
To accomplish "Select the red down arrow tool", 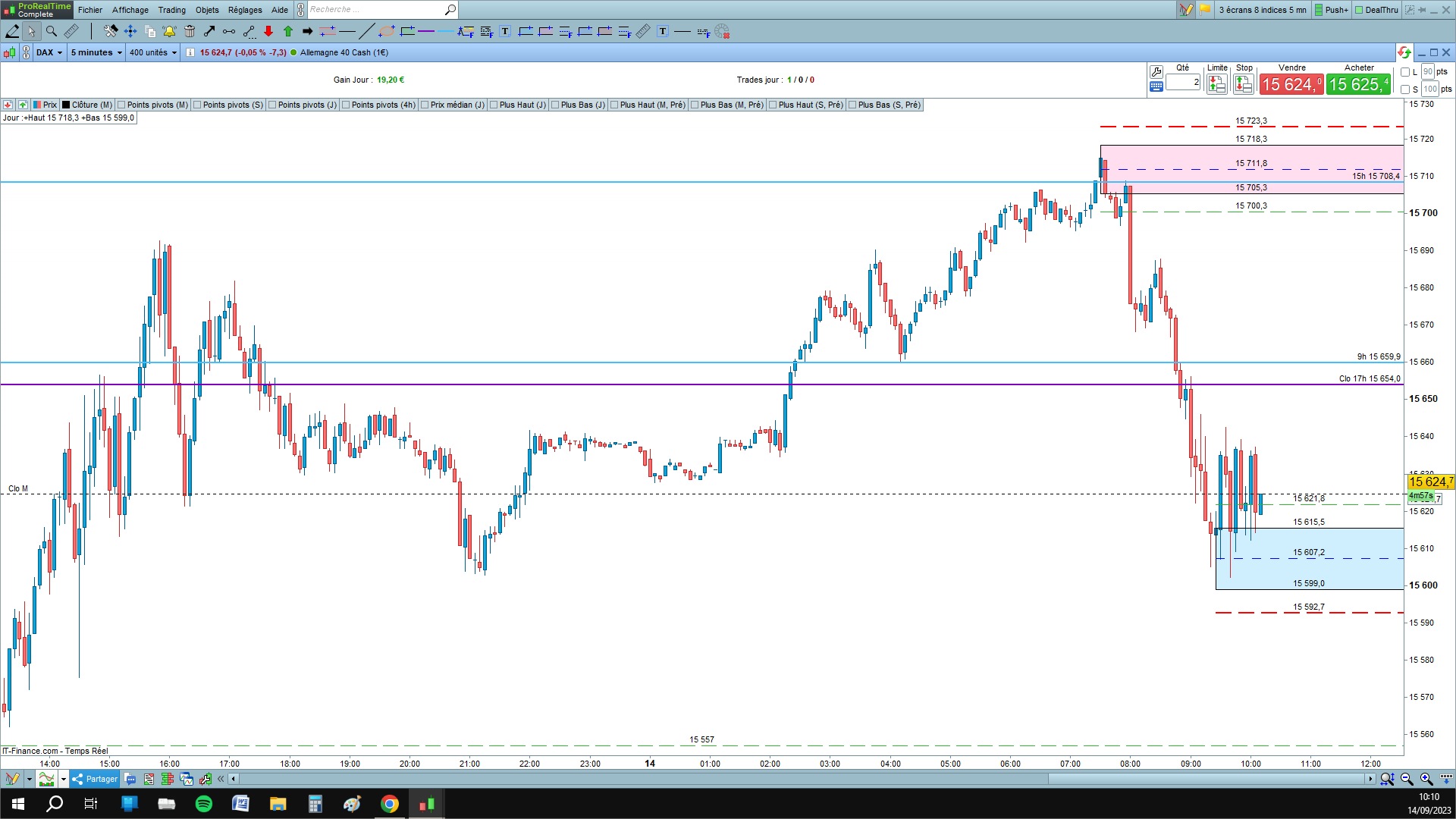I will (x=268, y=31).
